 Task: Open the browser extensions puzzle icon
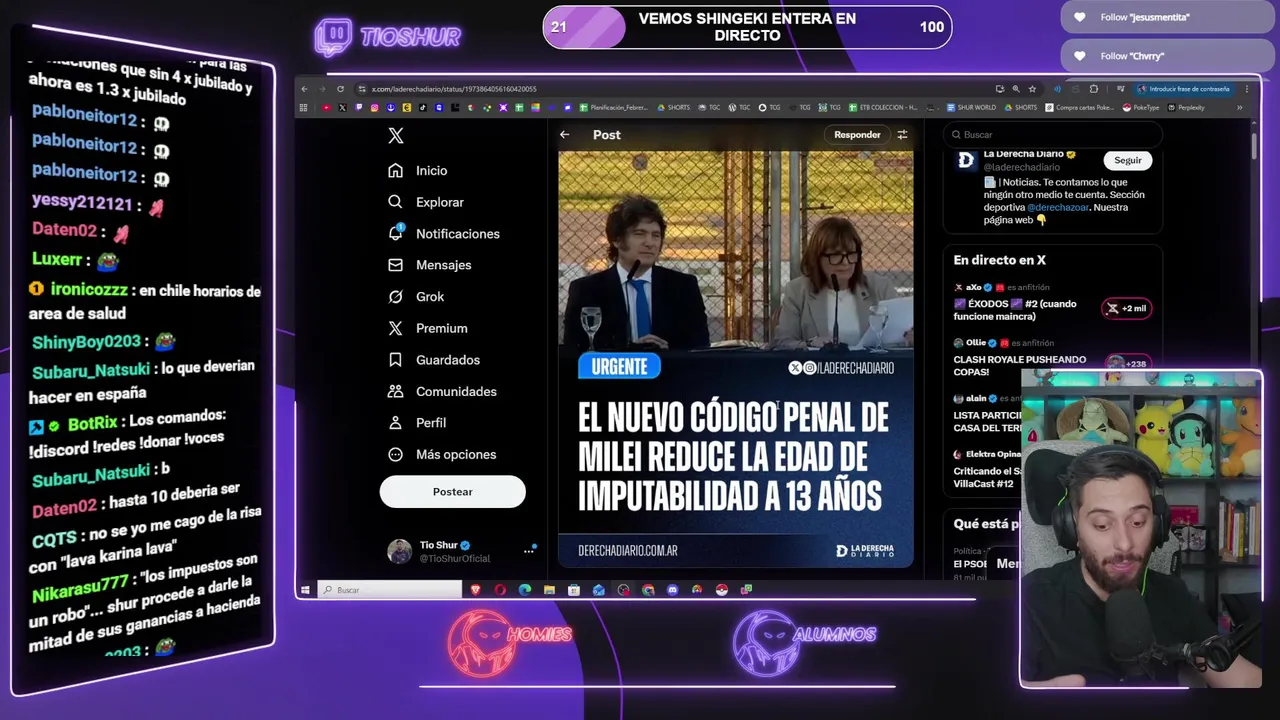[x=1094, y=89]
